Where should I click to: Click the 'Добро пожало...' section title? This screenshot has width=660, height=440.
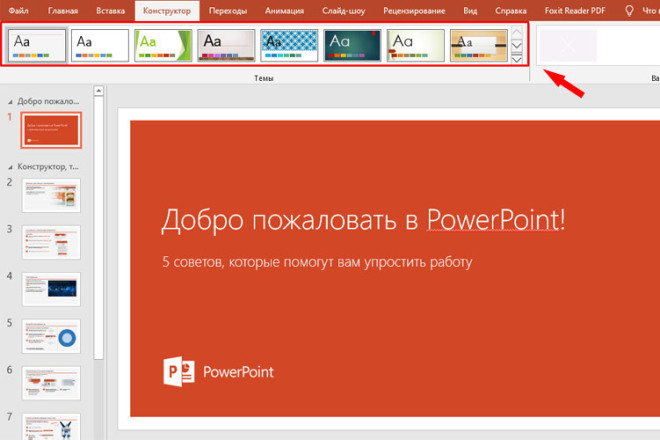coord(48,101)
